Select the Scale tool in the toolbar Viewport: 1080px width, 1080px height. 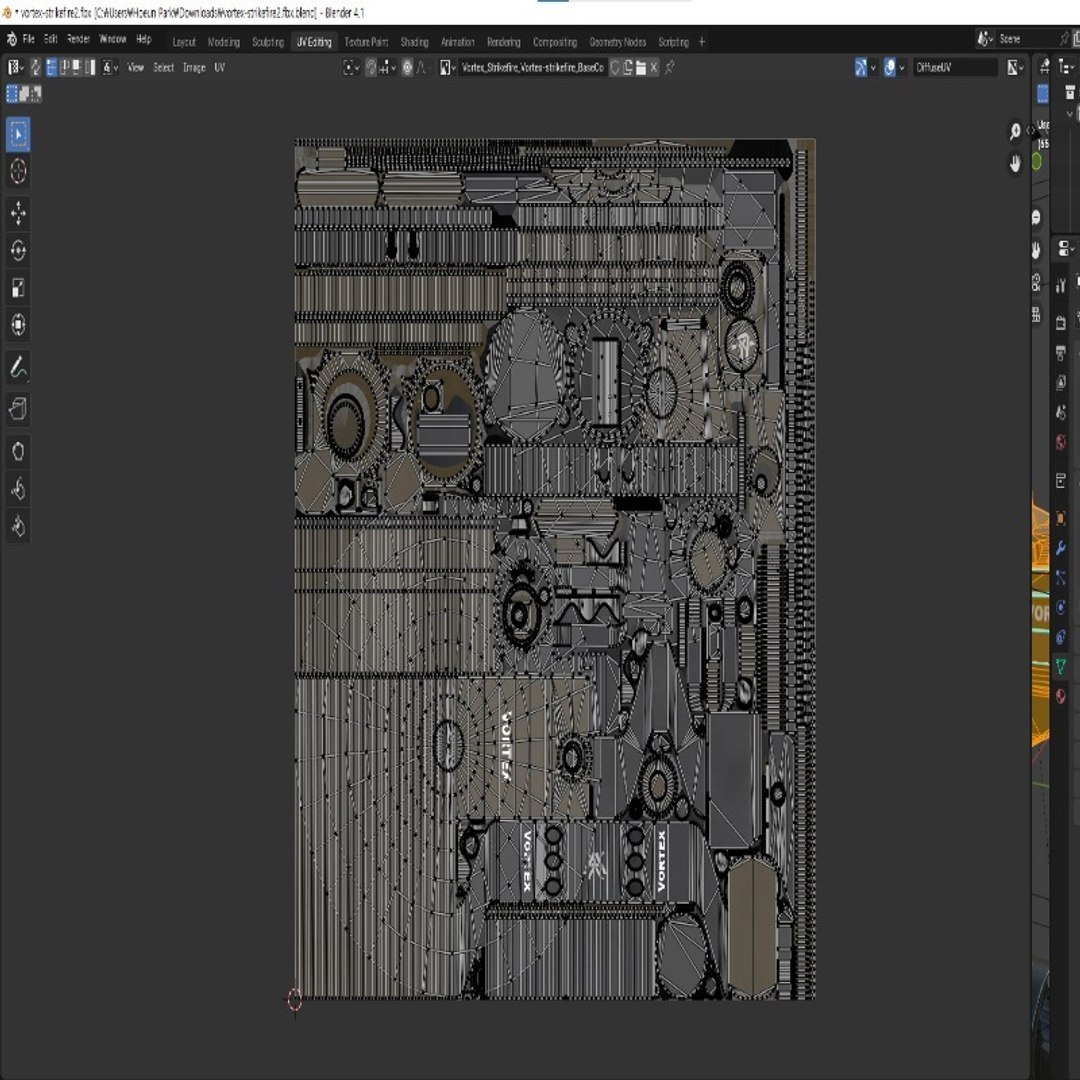click(x=18, y=287)
